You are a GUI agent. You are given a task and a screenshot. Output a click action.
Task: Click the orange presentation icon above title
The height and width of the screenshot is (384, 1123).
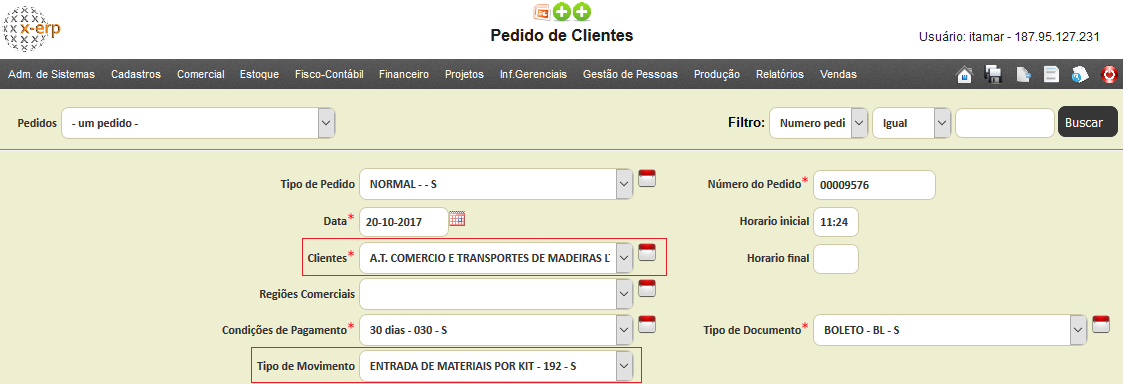click(542, 11)
